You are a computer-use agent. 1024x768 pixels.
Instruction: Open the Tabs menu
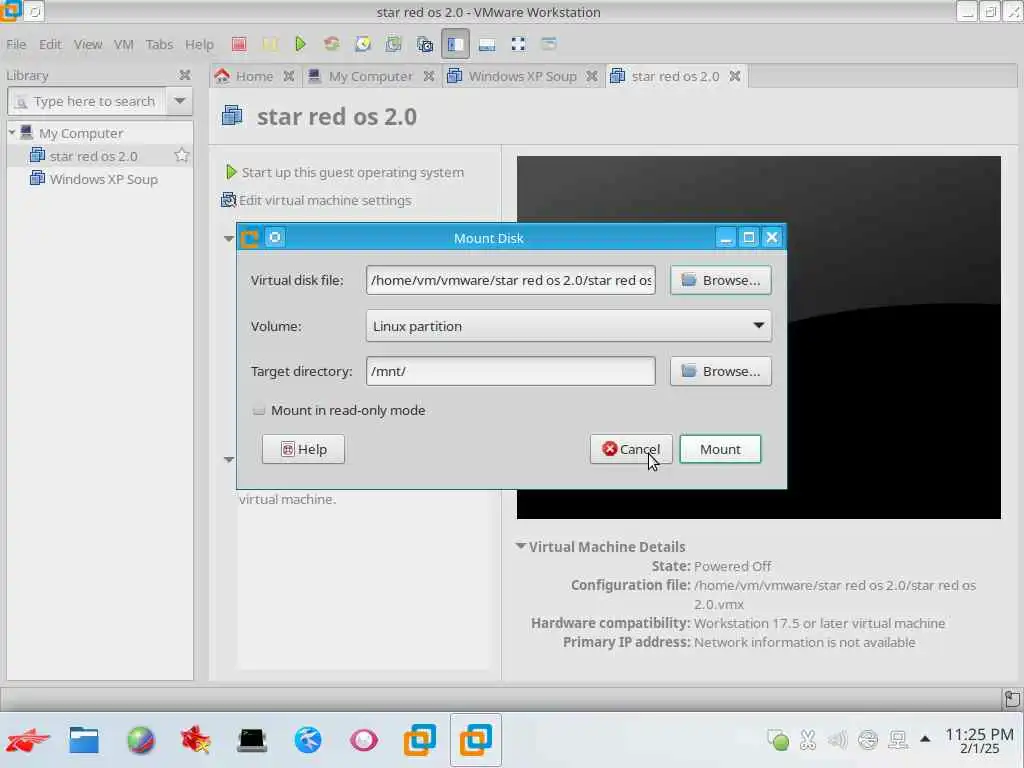pos(159,44)
